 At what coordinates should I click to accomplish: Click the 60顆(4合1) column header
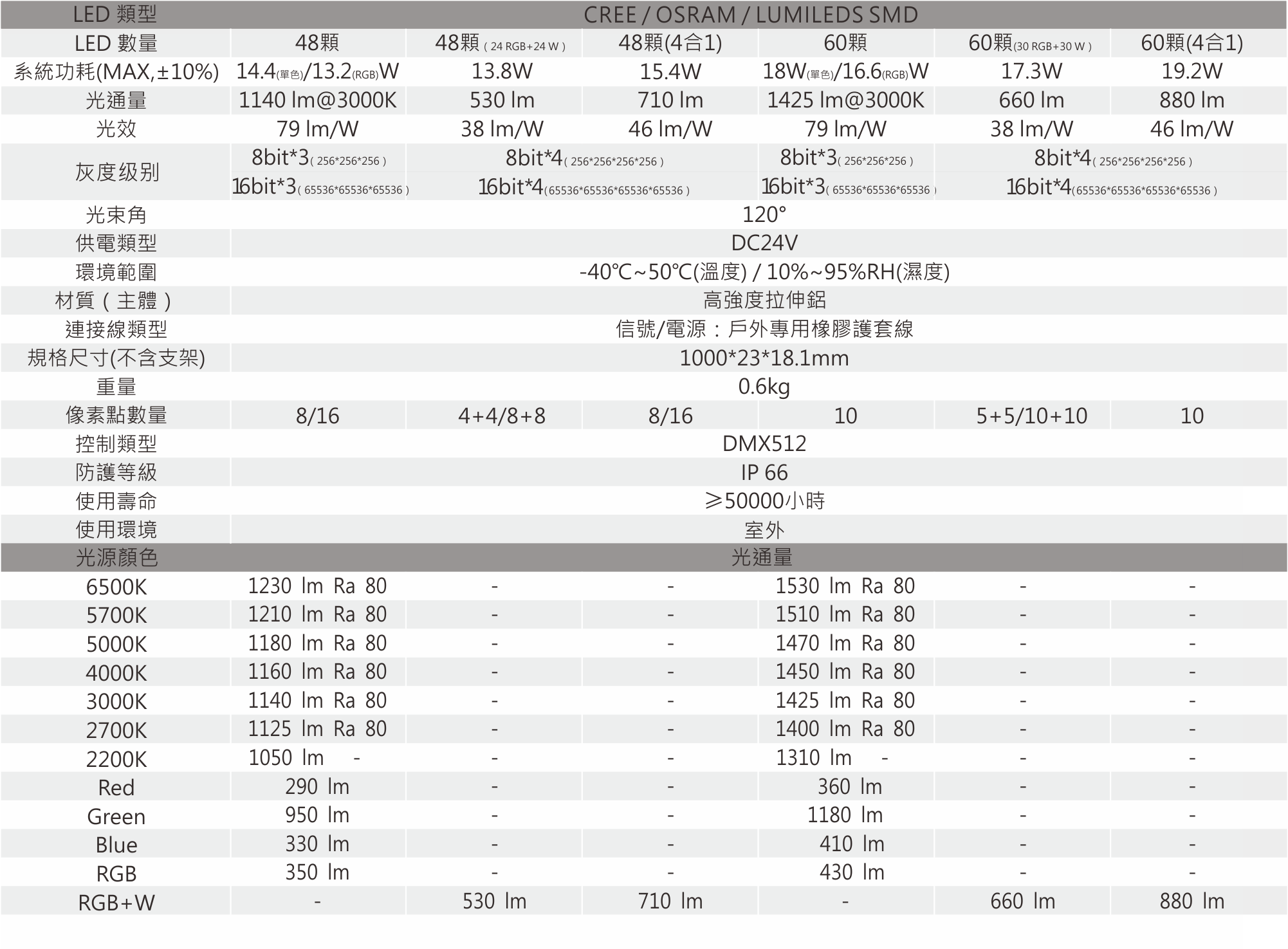click(x=1191, y=43)
